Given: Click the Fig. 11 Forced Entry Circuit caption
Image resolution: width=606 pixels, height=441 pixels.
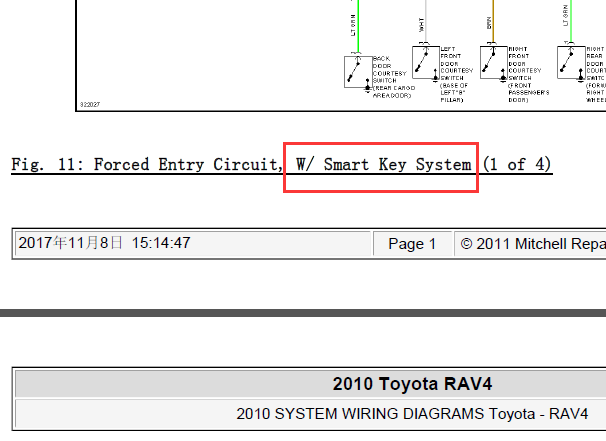Looking at the screenshot, I should pyautogui.click(x=282, y=165).
